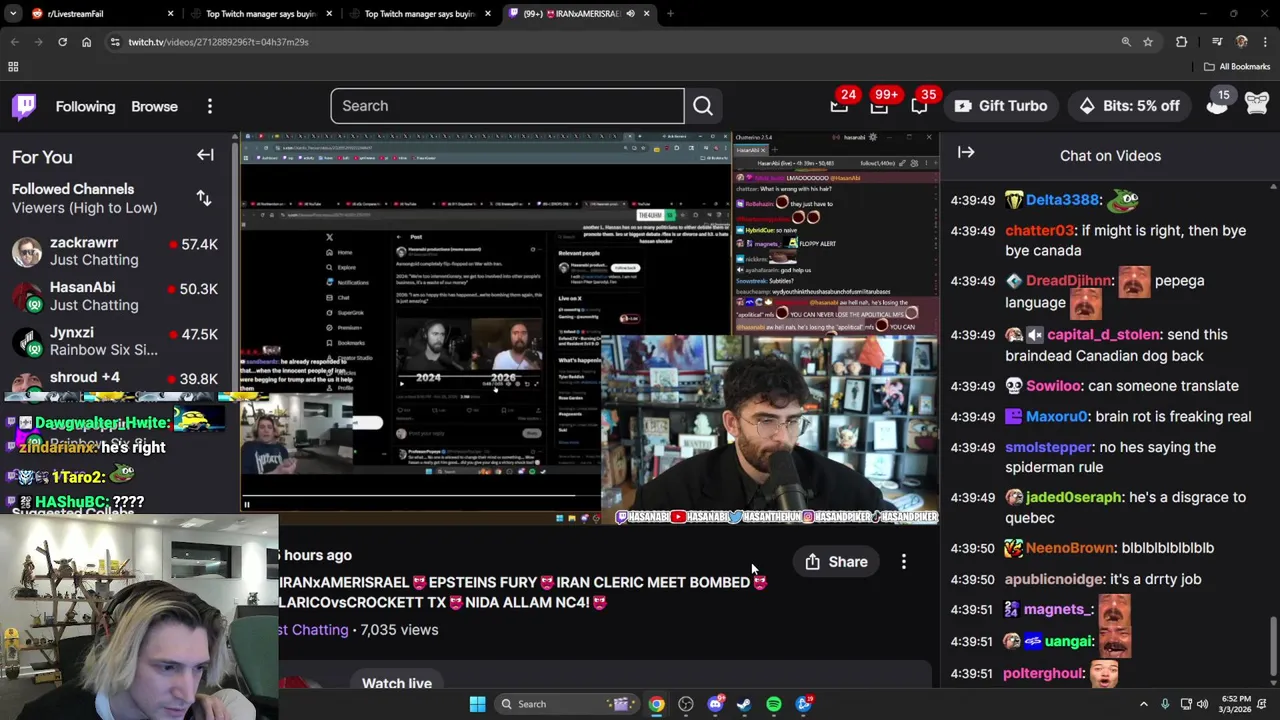1280x720 pixels.
Task: Open whispers icon with 35 badge
Action: [919, 106]
